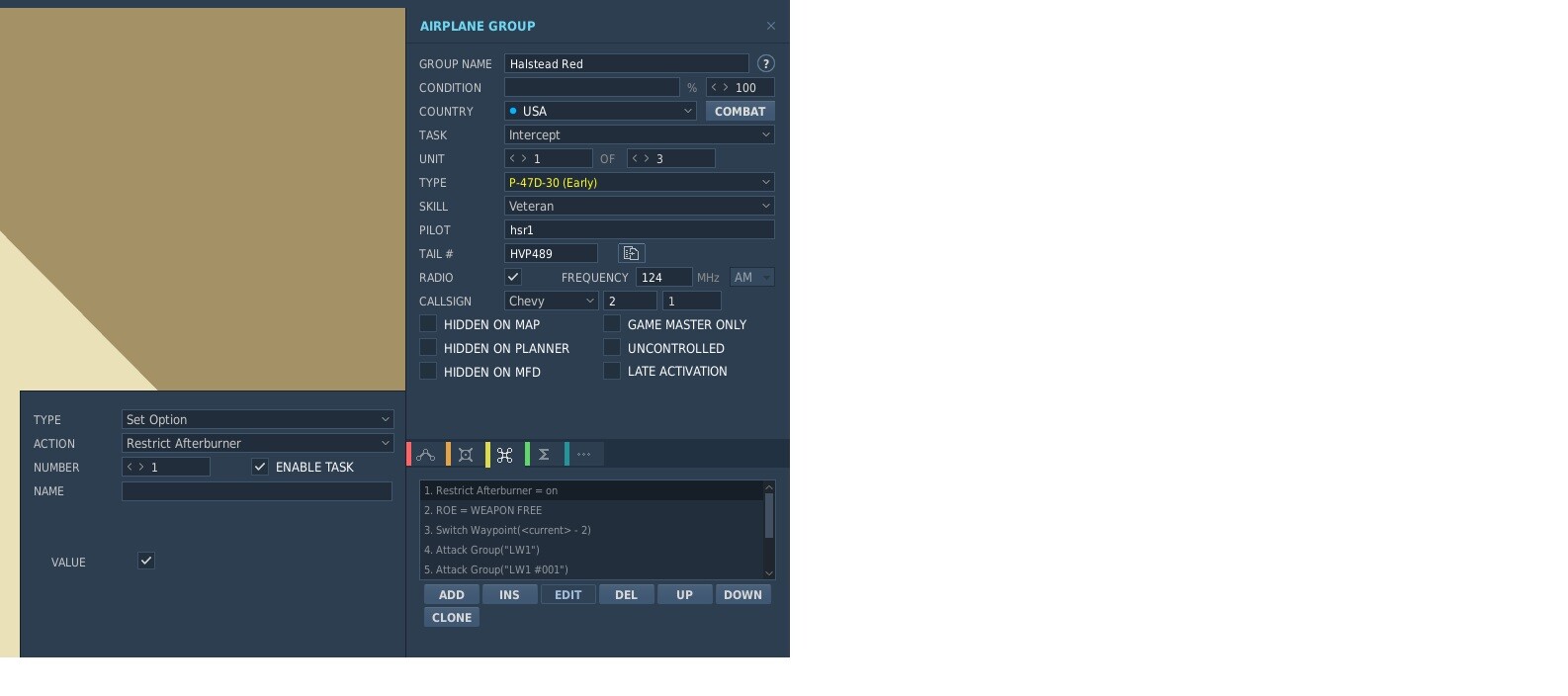Click the INS insert action button
The height and width of the screenshot is (696, 1568).
click(x=509, y=594)
